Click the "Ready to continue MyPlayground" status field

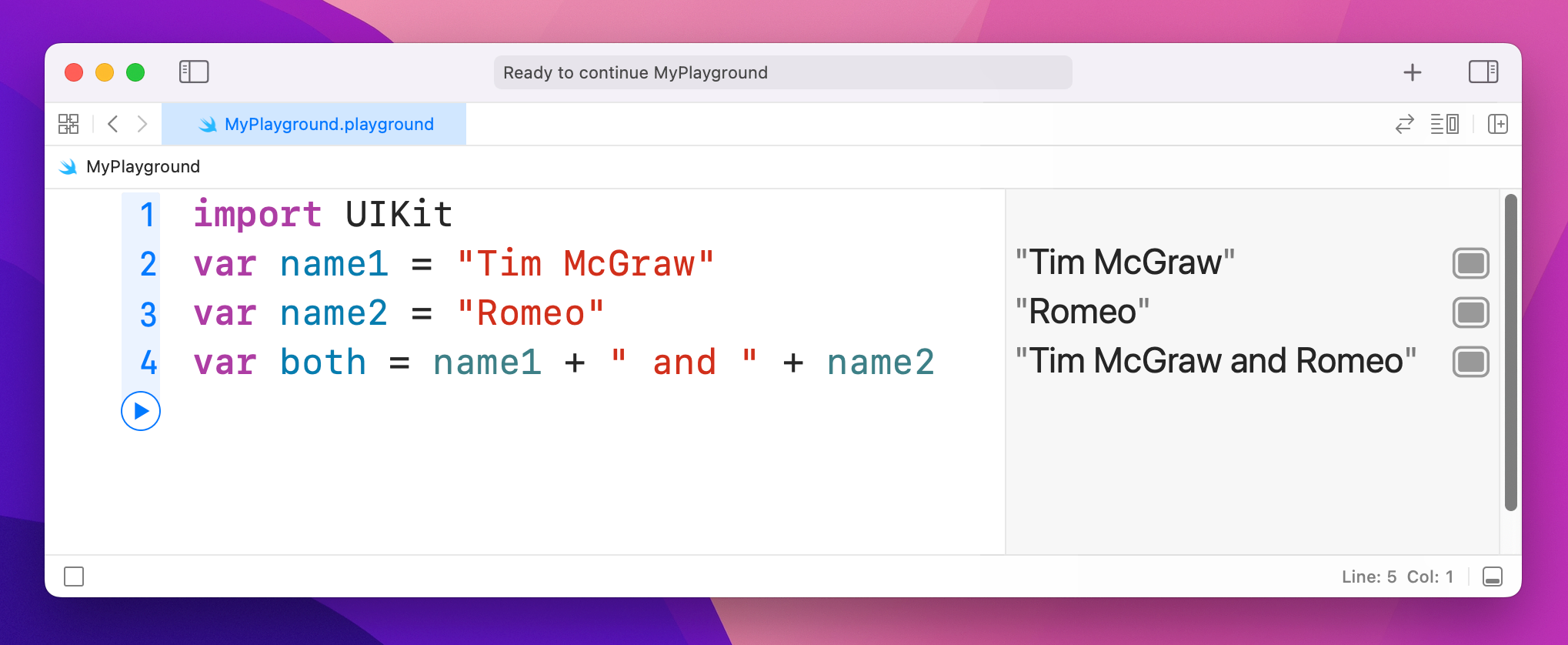coord(782,72)
